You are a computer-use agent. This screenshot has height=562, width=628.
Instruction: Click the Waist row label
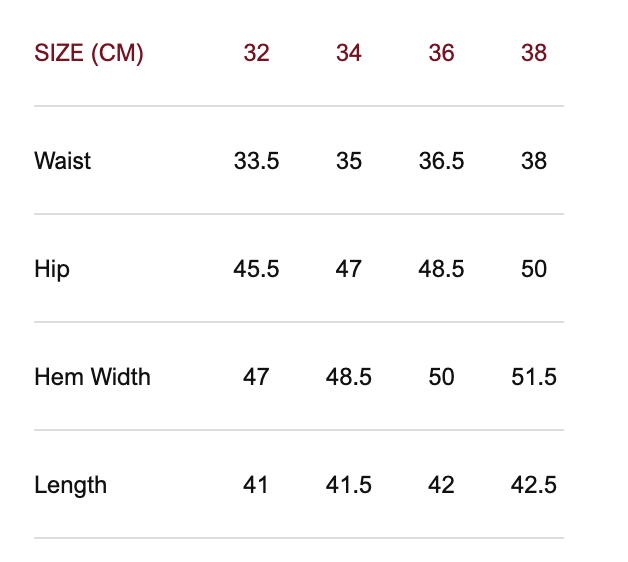point(62,161)
